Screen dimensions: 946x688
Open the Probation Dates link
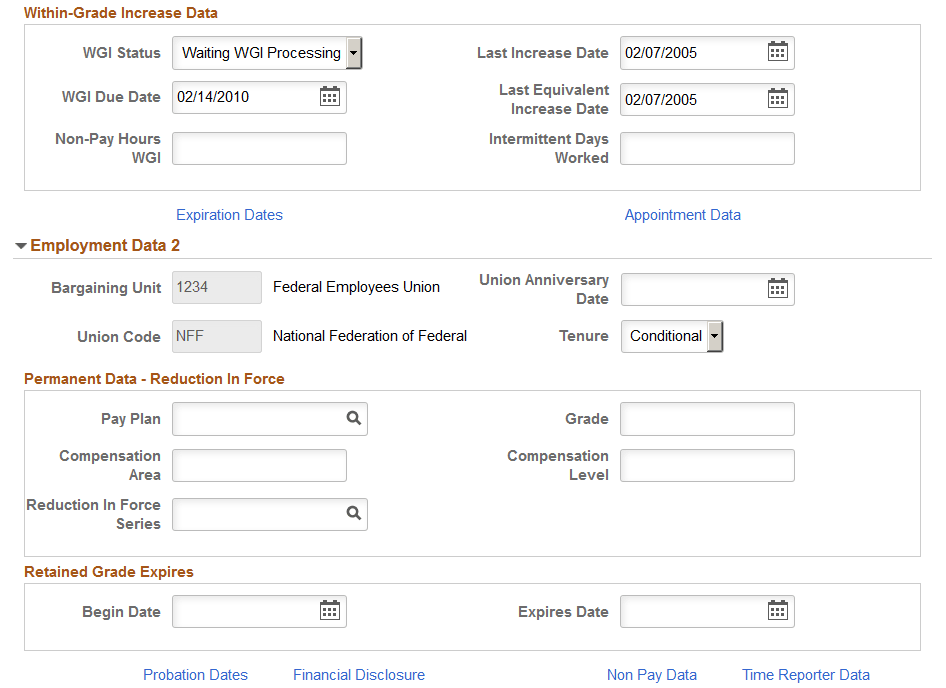195,675
